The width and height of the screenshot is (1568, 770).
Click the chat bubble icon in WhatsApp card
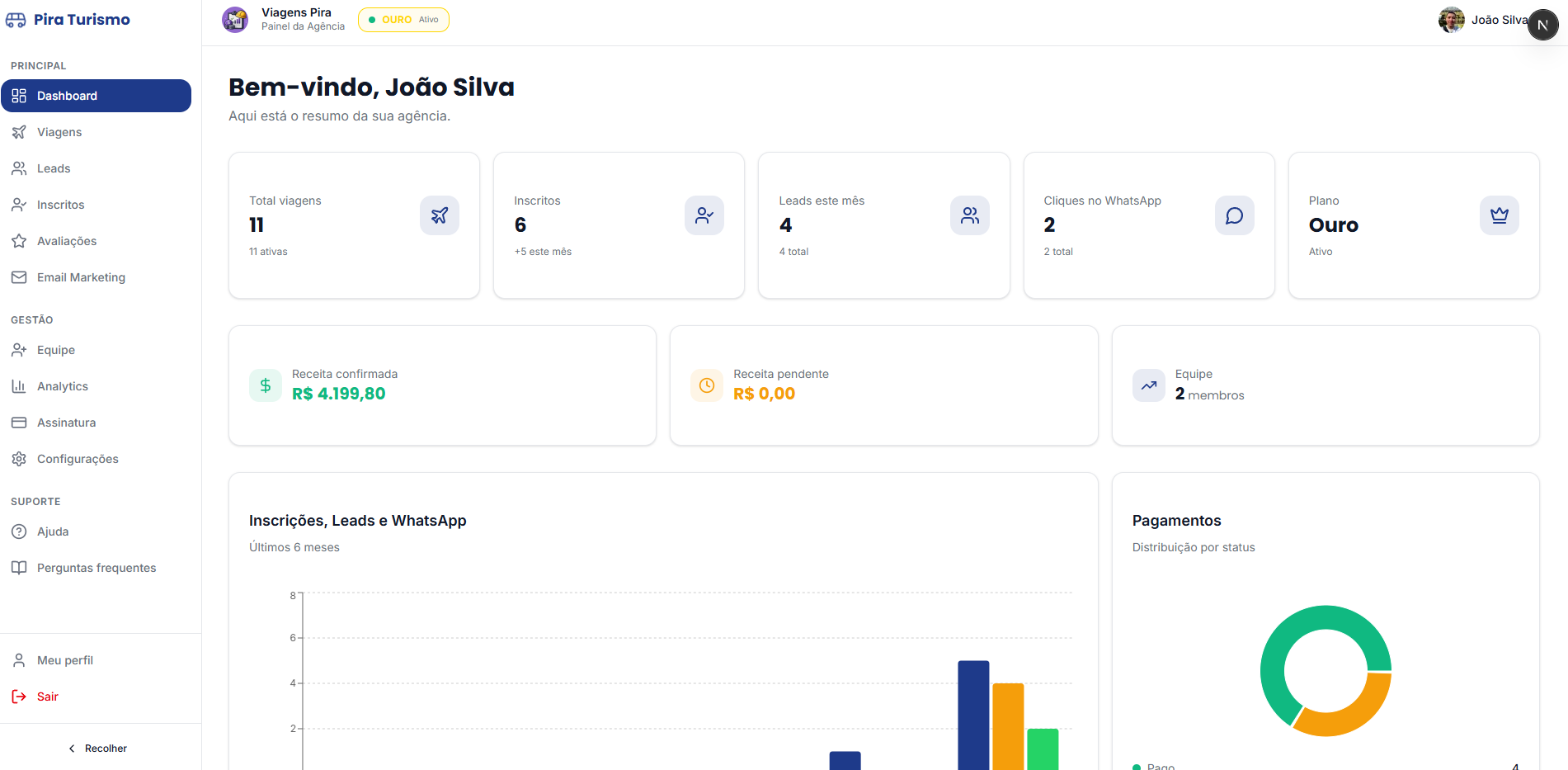coord(1234,215)
